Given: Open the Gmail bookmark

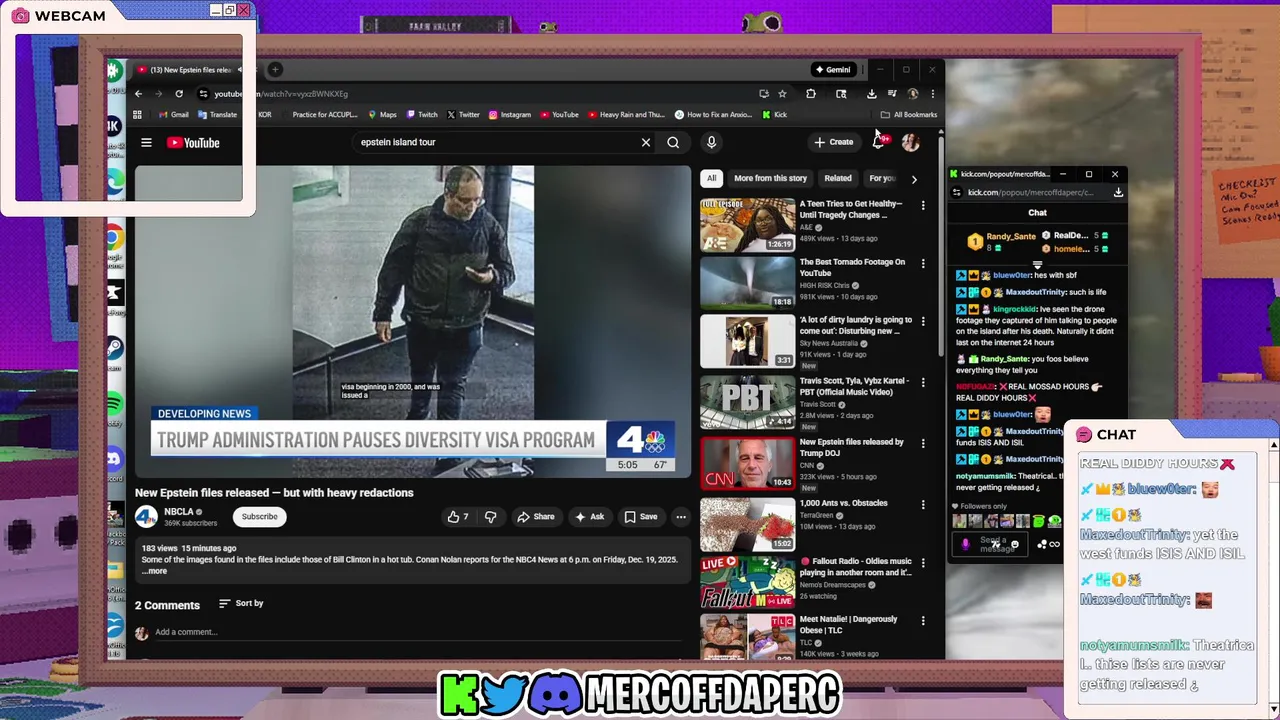Looking at the screenshot, I should click(x=174, y=115).
